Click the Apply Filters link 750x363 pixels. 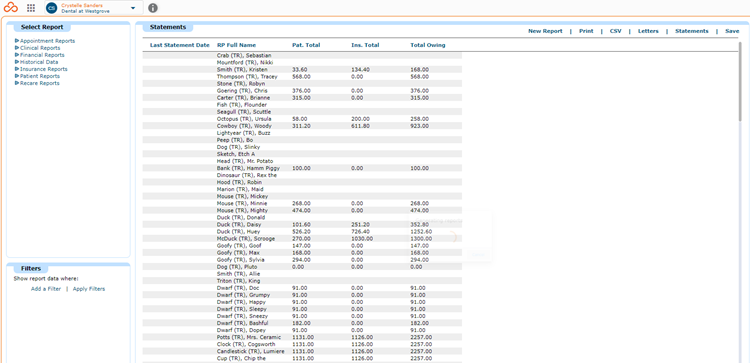(89, 289)
